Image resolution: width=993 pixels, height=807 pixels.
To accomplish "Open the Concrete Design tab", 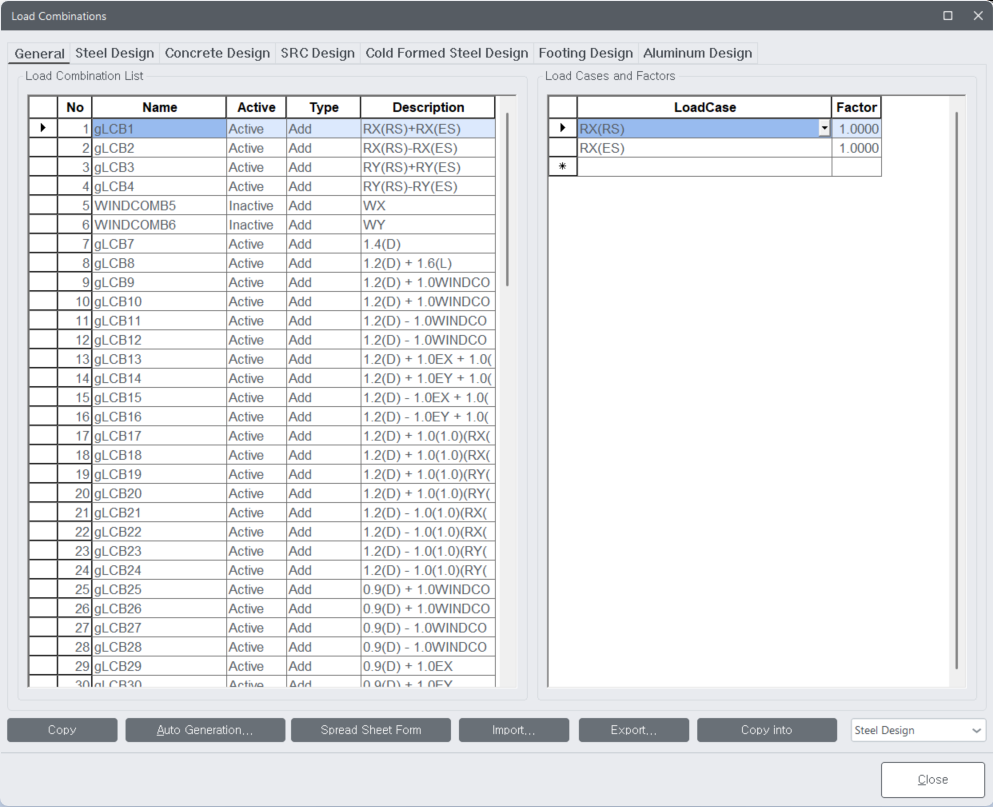I will click(214, 53).
